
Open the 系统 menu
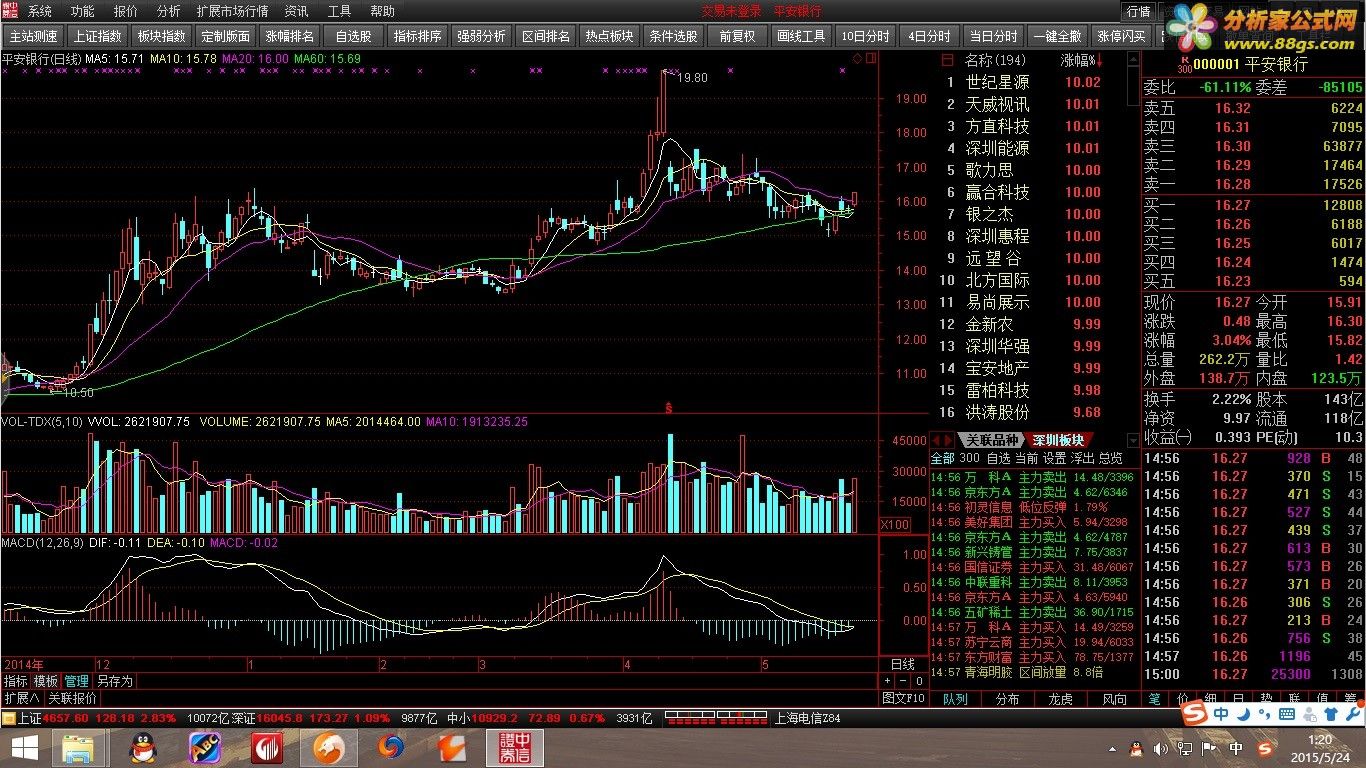[40, 11]
